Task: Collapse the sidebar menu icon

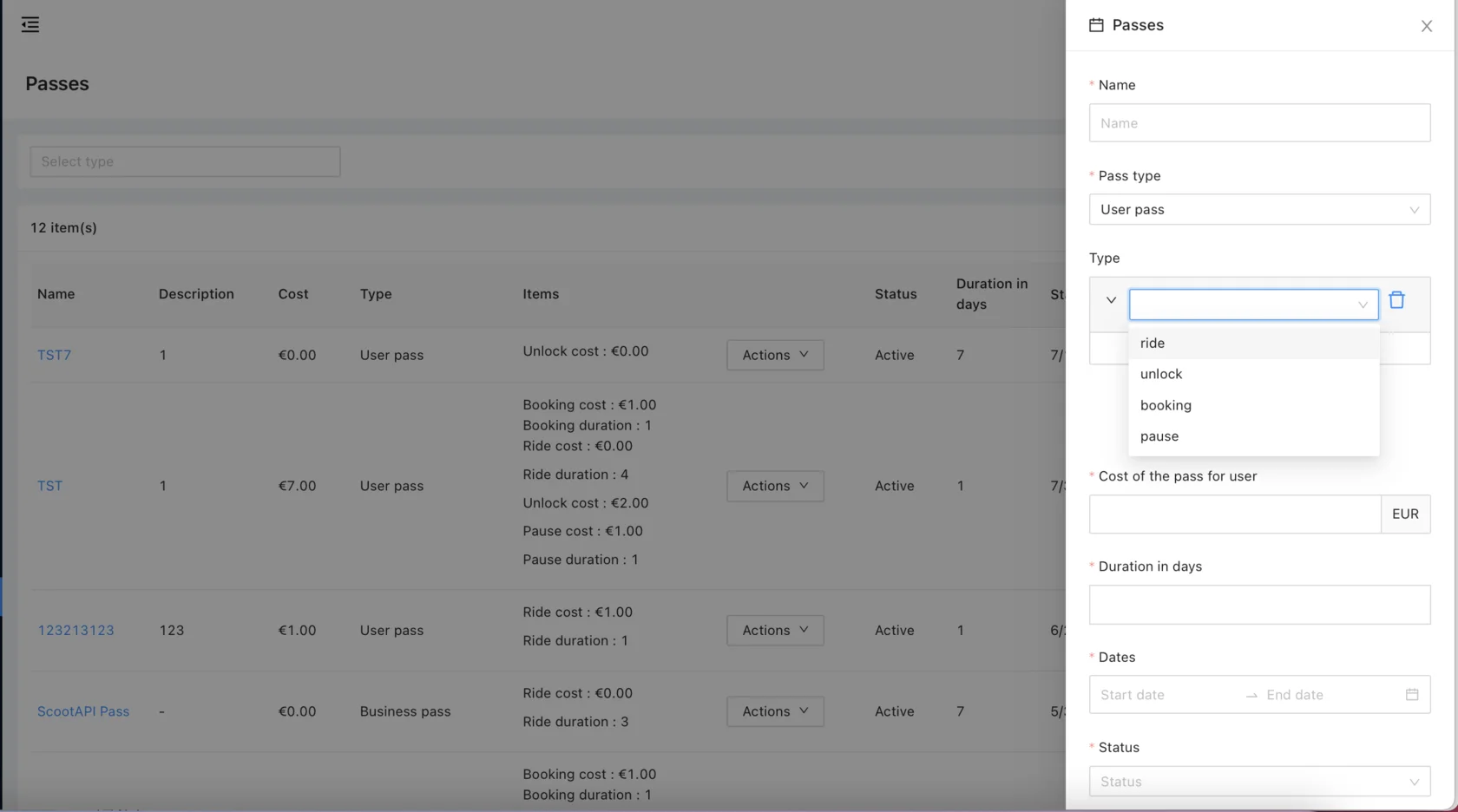Action: (30, 24)
